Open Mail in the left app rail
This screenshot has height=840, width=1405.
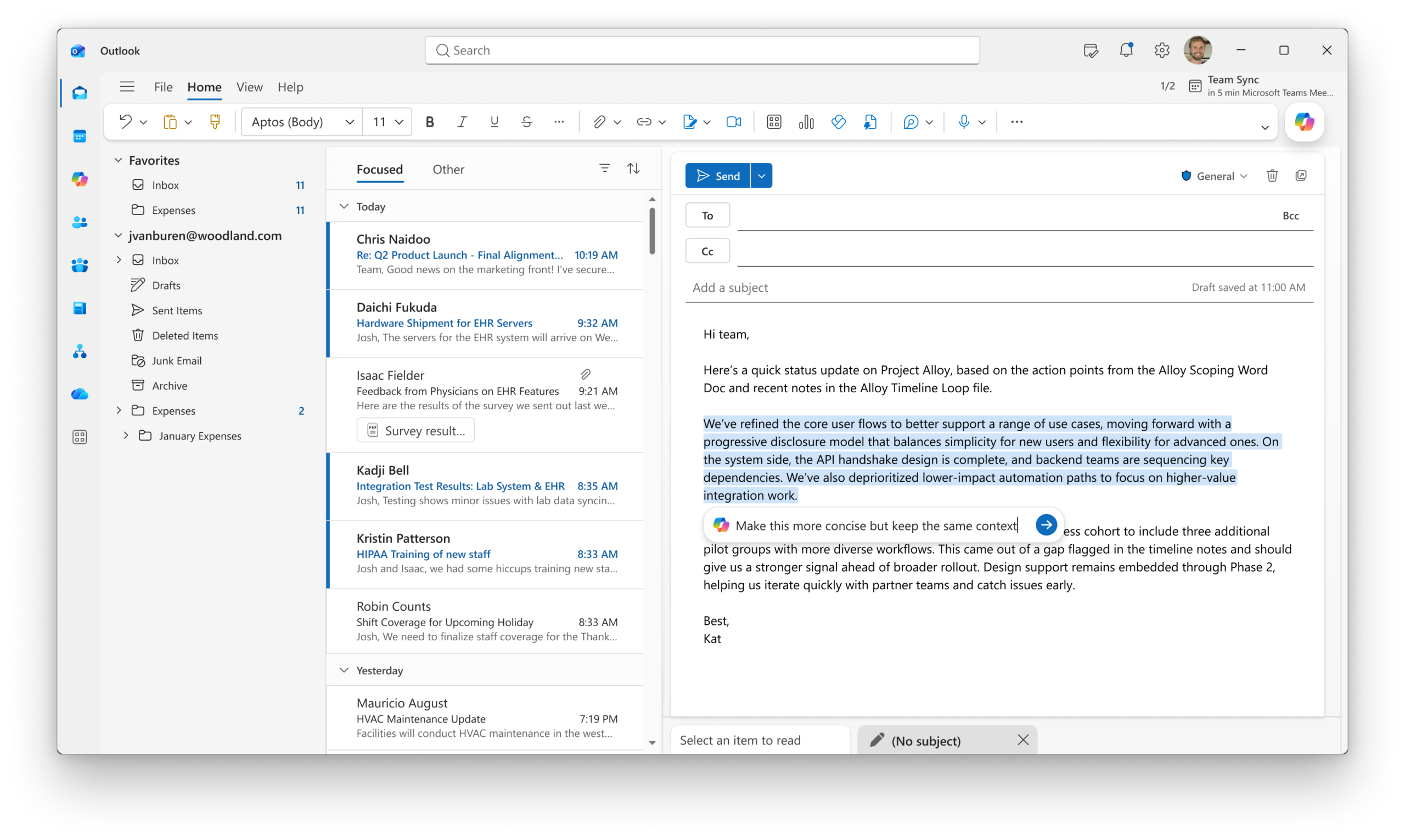tap(79, 93)
